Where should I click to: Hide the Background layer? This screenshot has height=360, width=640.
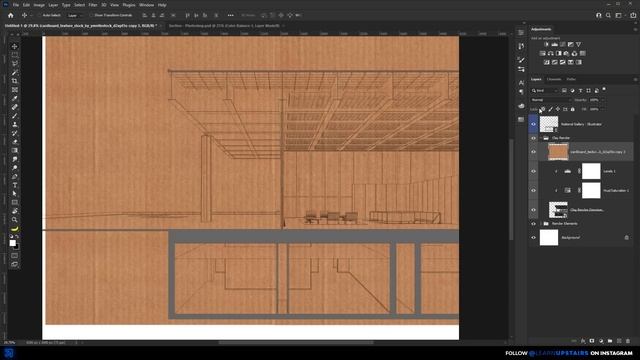[533, 238]
